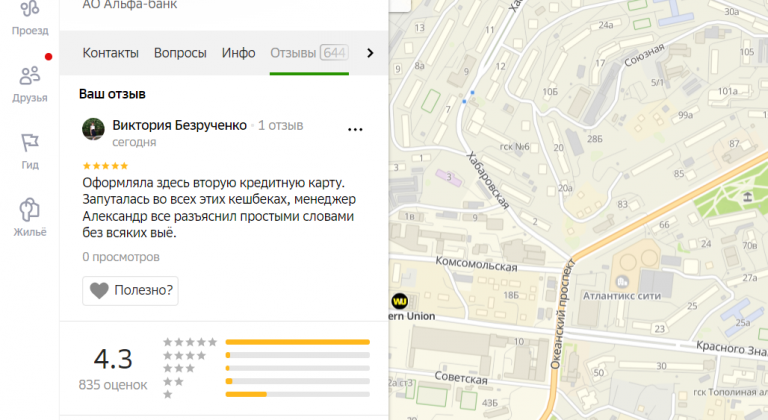Open the Друзья friends icon
768x420 pixels.
point(30,75)
